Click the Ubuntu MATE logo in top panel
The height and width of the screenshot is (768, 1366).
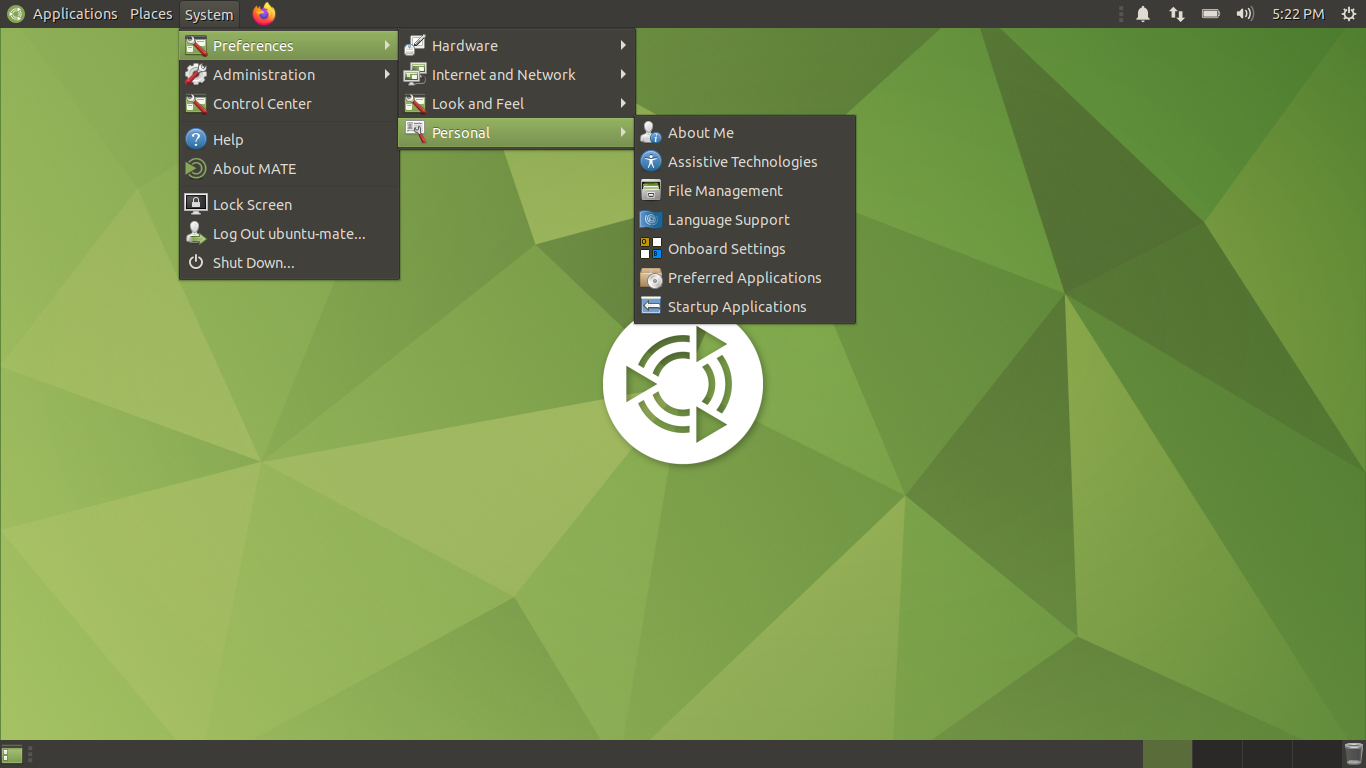click(x=15, y=14)
